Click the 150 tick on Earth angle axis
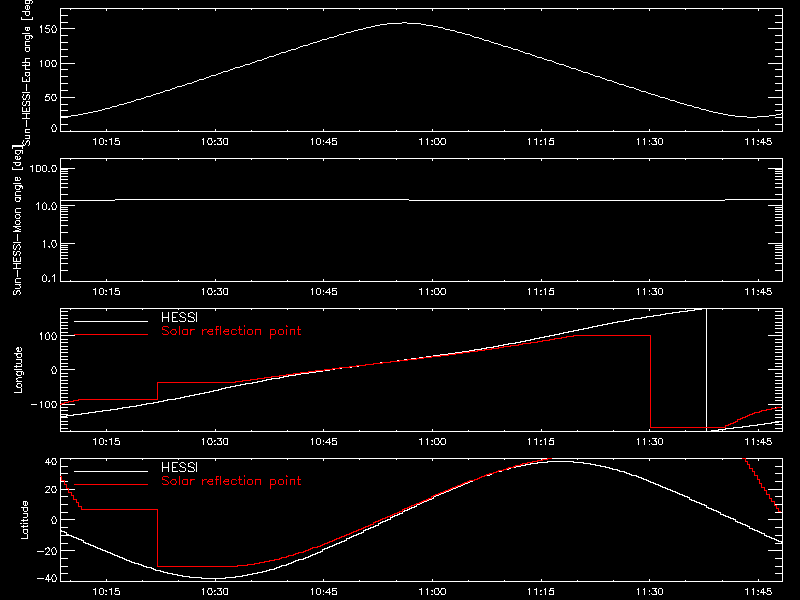Screen dimensions: 800x600 (x=48, y=29)
